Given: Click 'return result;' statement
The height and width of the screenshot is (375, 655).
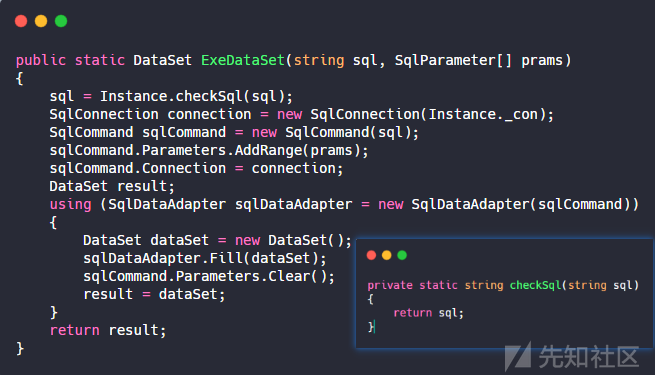Looking at the screenshot, I should (x=108, y=330).
